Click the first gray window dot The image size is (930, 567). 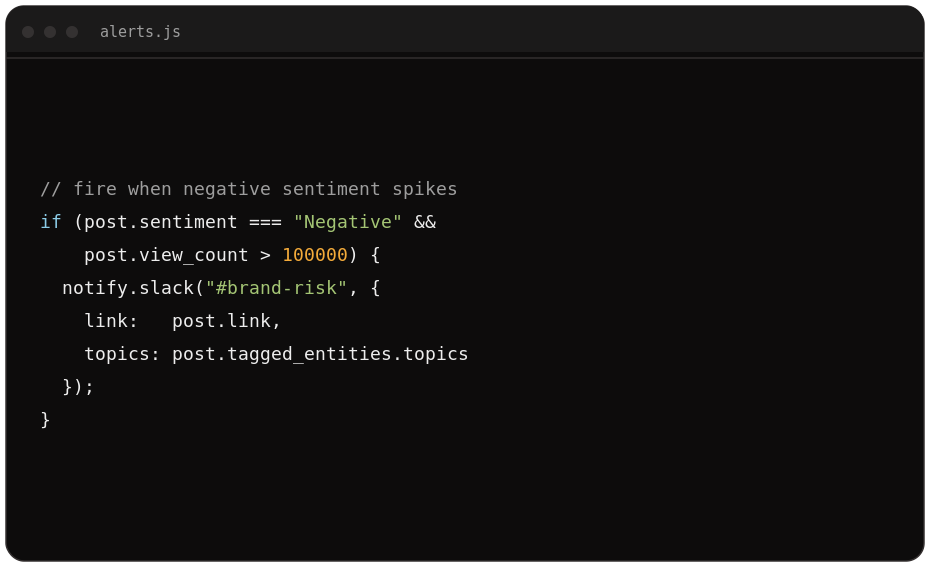(28, 32)
